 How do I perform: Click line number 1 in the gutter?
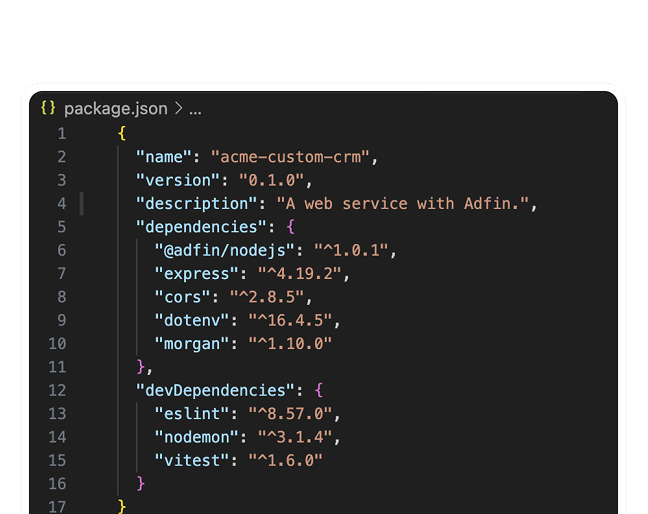pos(61,134)
